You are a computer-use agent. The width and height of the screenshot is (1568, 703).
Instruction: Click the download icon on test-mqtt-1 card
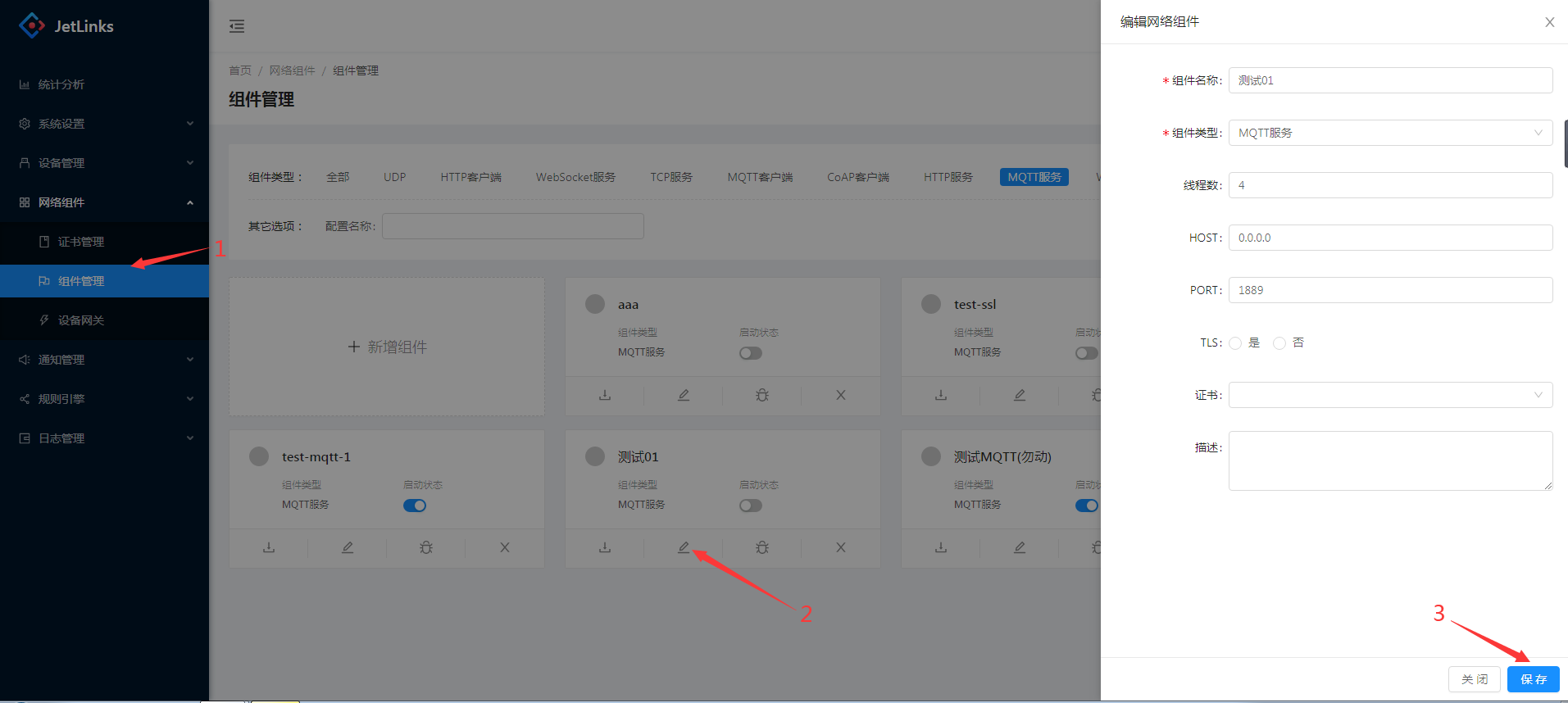click(x=269, y=547)
